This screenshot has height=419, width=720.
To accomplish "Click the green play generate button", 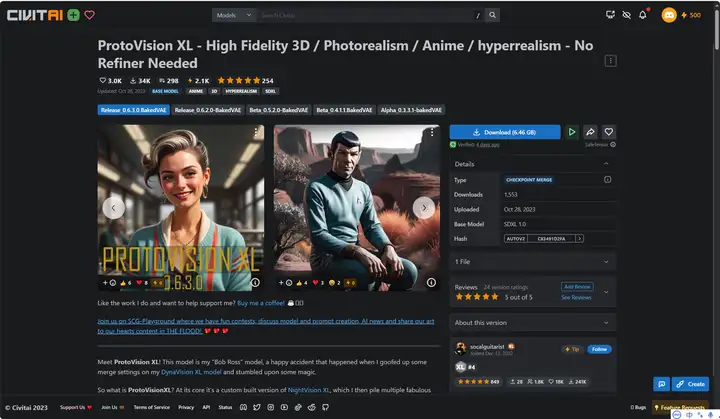I will coord(572,132).
